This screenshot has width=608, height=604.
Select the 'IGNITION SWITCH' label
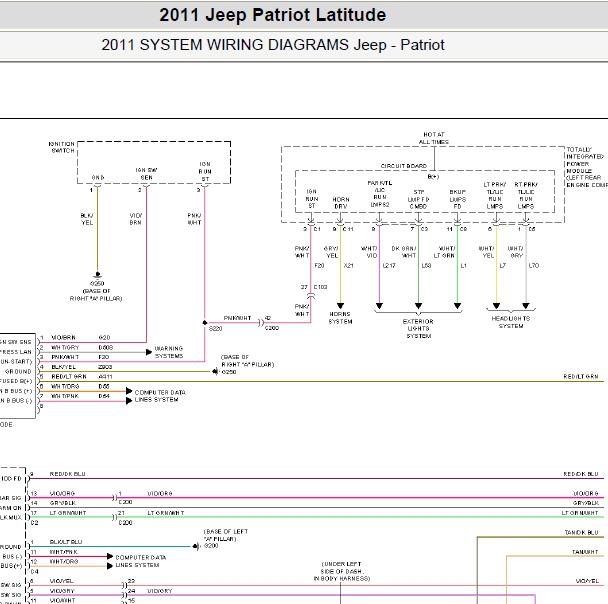(62, 147)
